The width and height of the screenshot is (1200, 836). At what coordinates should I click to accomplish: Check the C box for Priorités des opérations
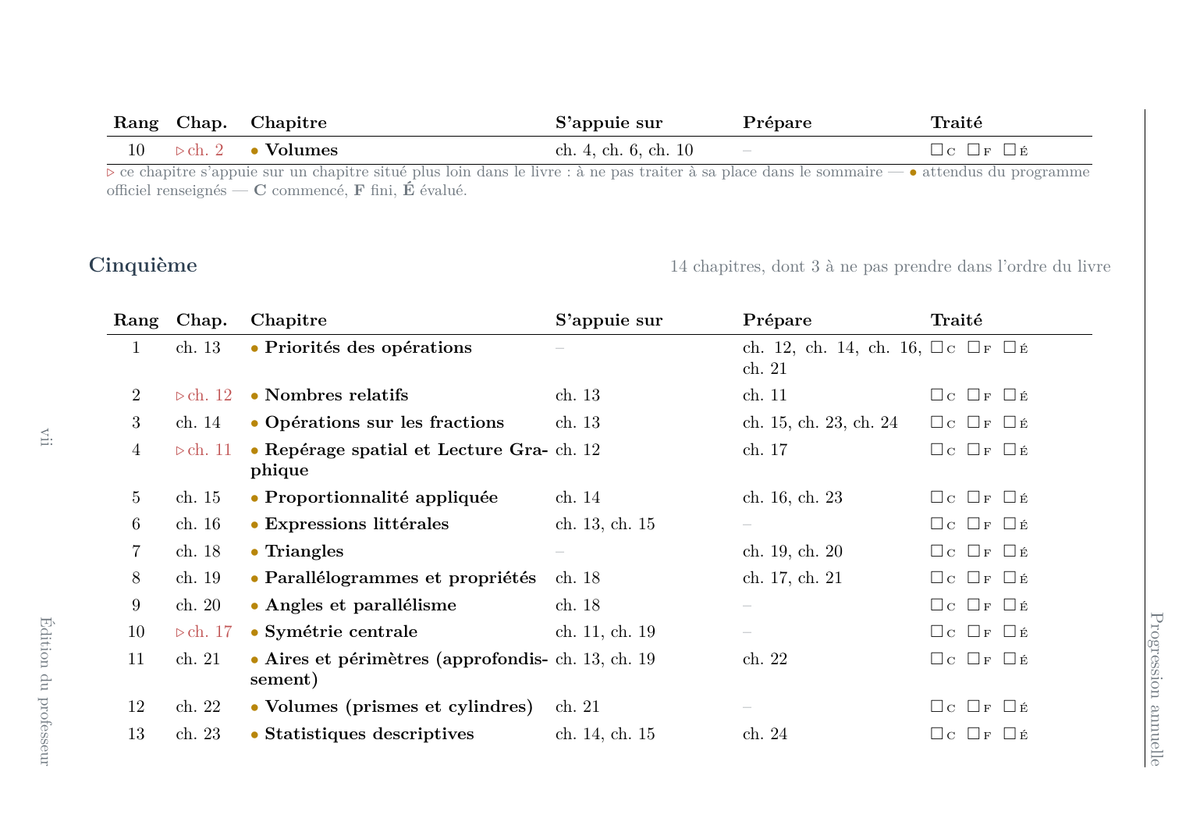(x=936, y=348)
